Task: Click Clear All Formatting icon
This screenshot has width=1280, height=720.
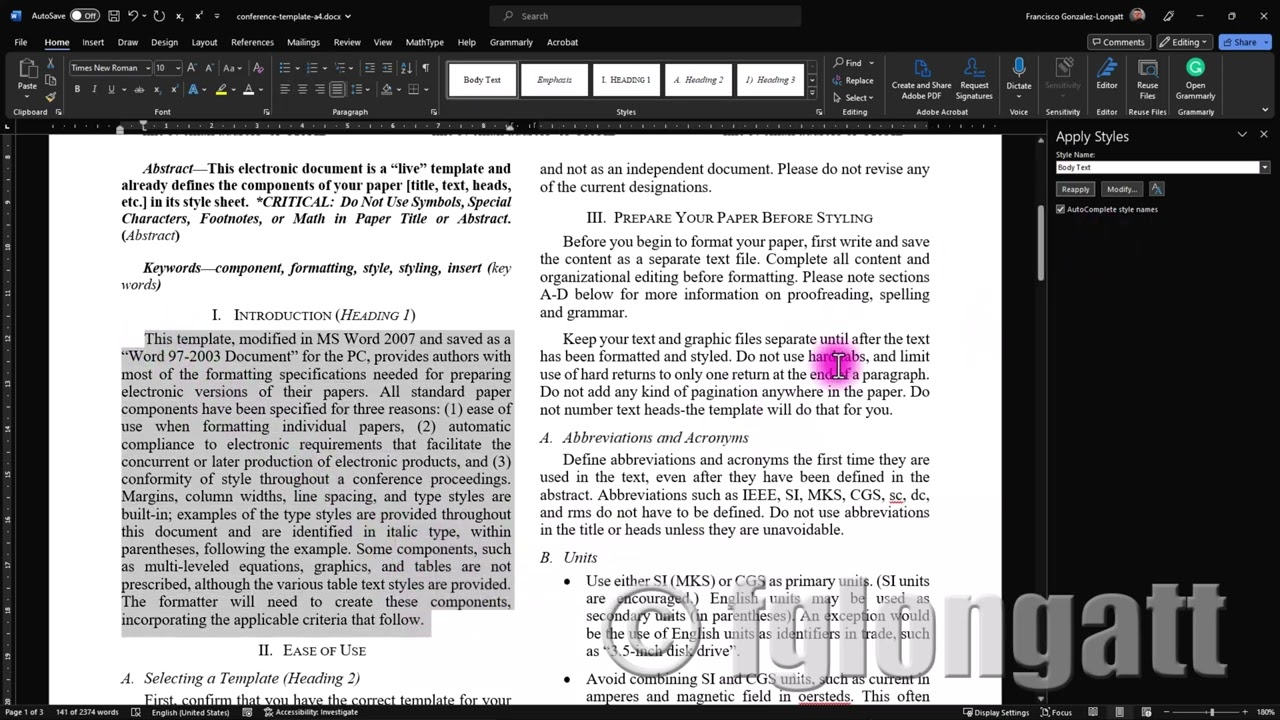Action: [258, 68]
